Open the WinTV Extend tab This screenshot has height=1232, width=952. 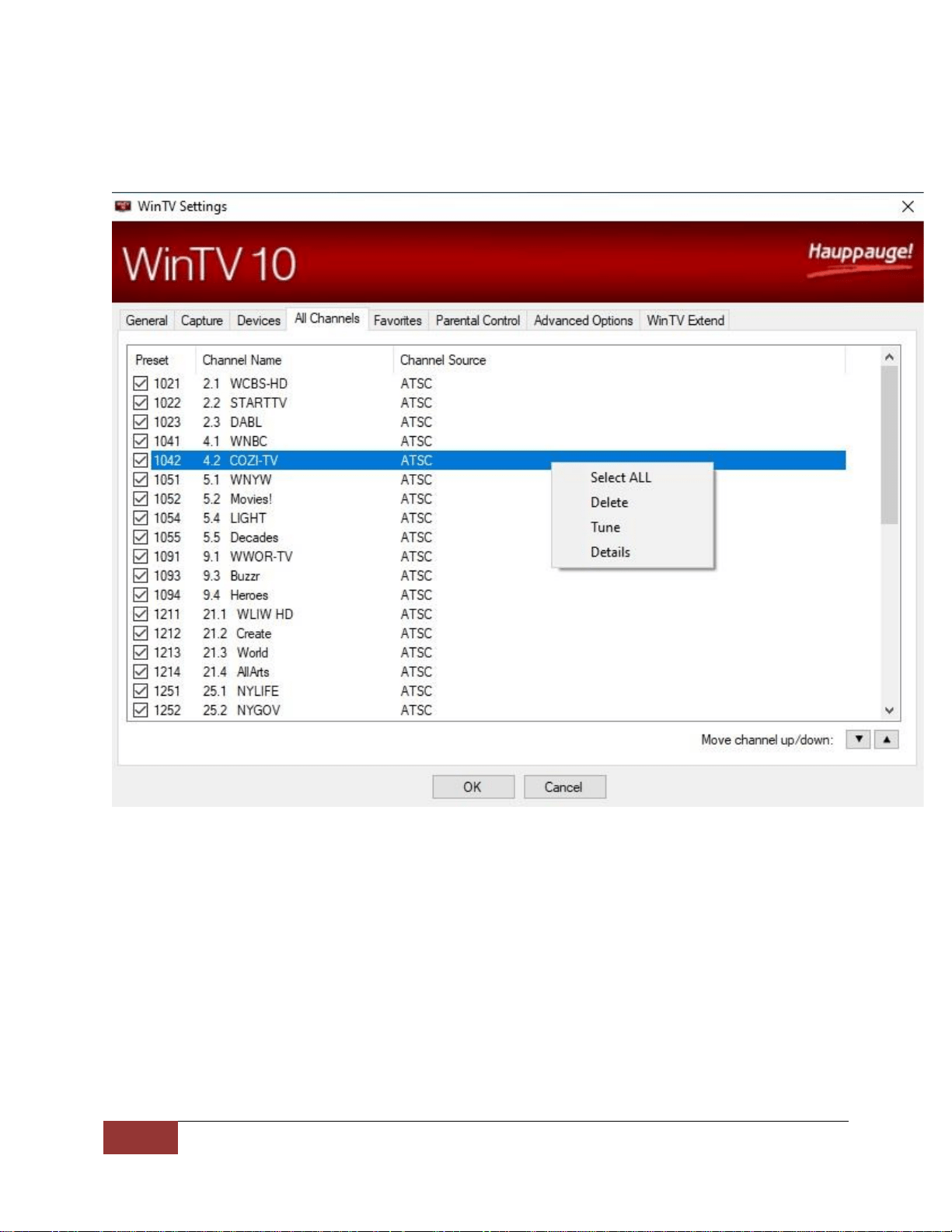(685, 320)
